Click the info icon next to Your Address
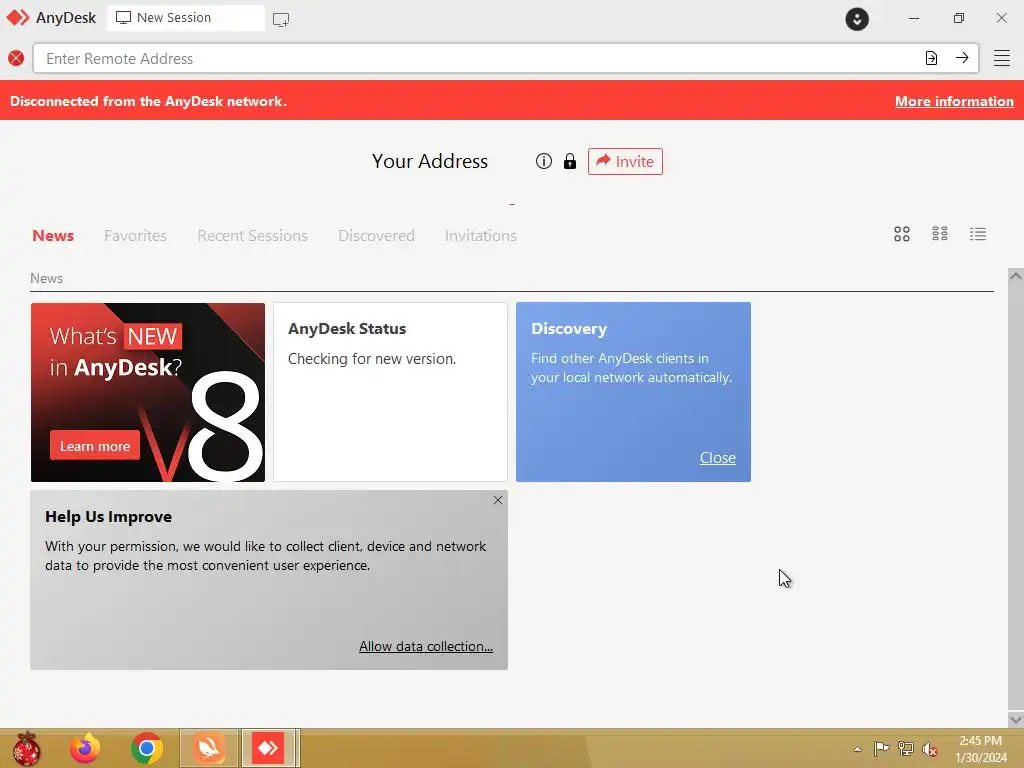The image size is (1024, 768). click(x=543, y=161)
